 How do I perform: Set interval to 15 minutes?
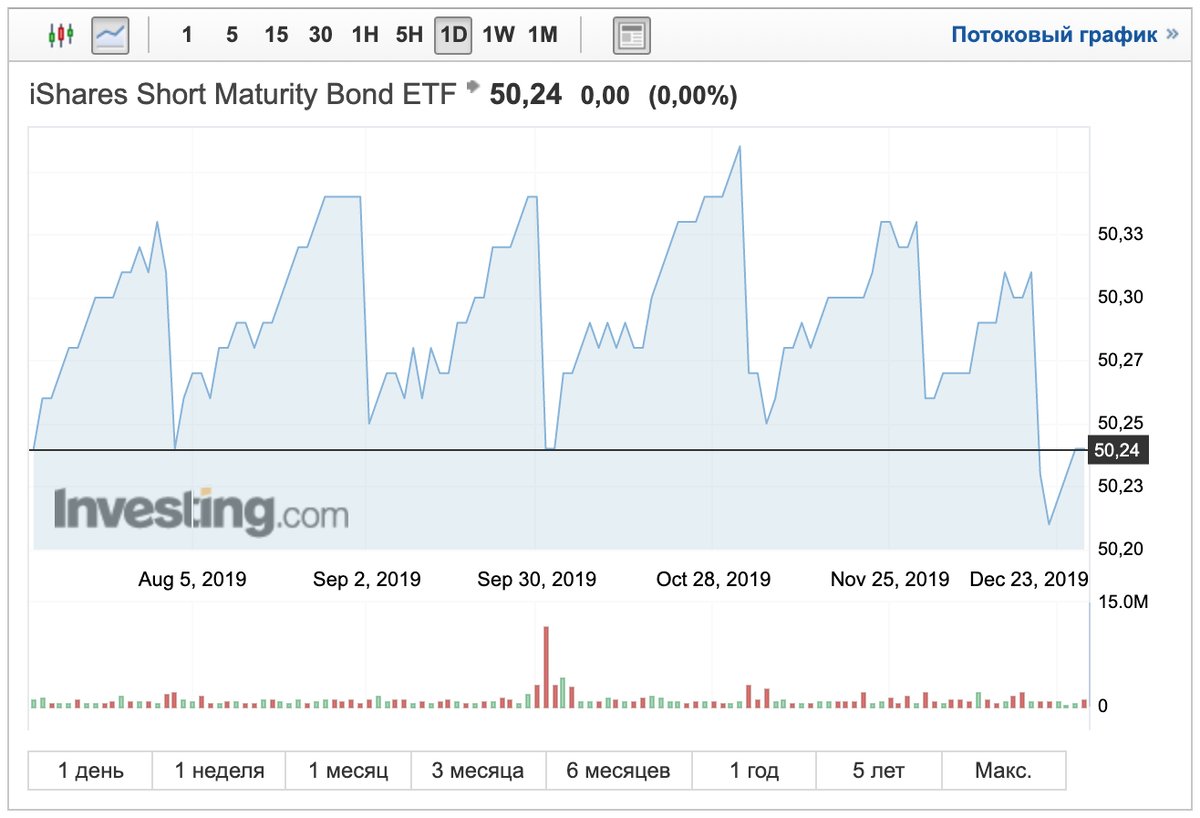point(276,35)
